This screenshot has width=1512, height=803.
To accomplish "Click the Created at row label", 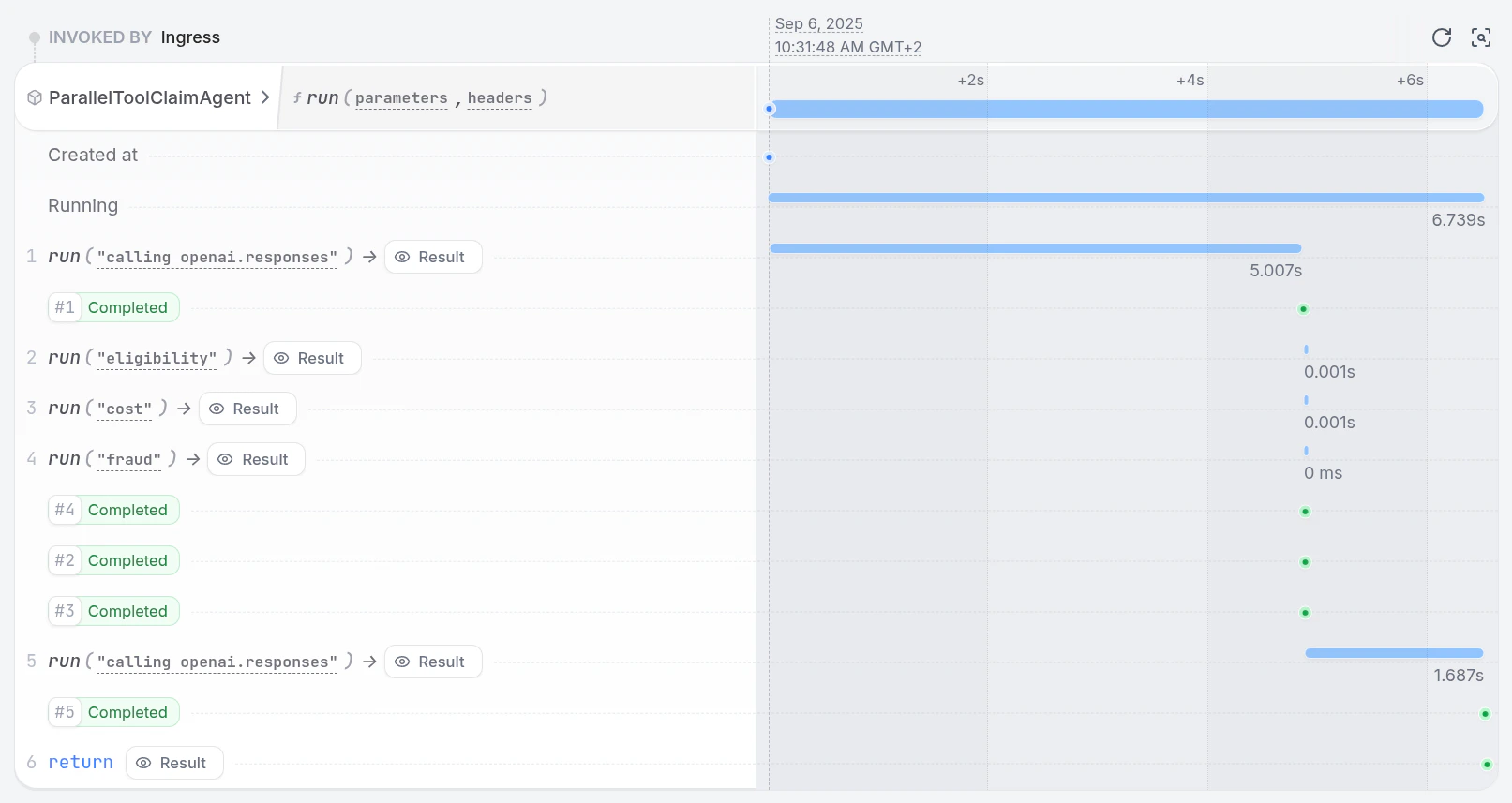I will (93, 156).
